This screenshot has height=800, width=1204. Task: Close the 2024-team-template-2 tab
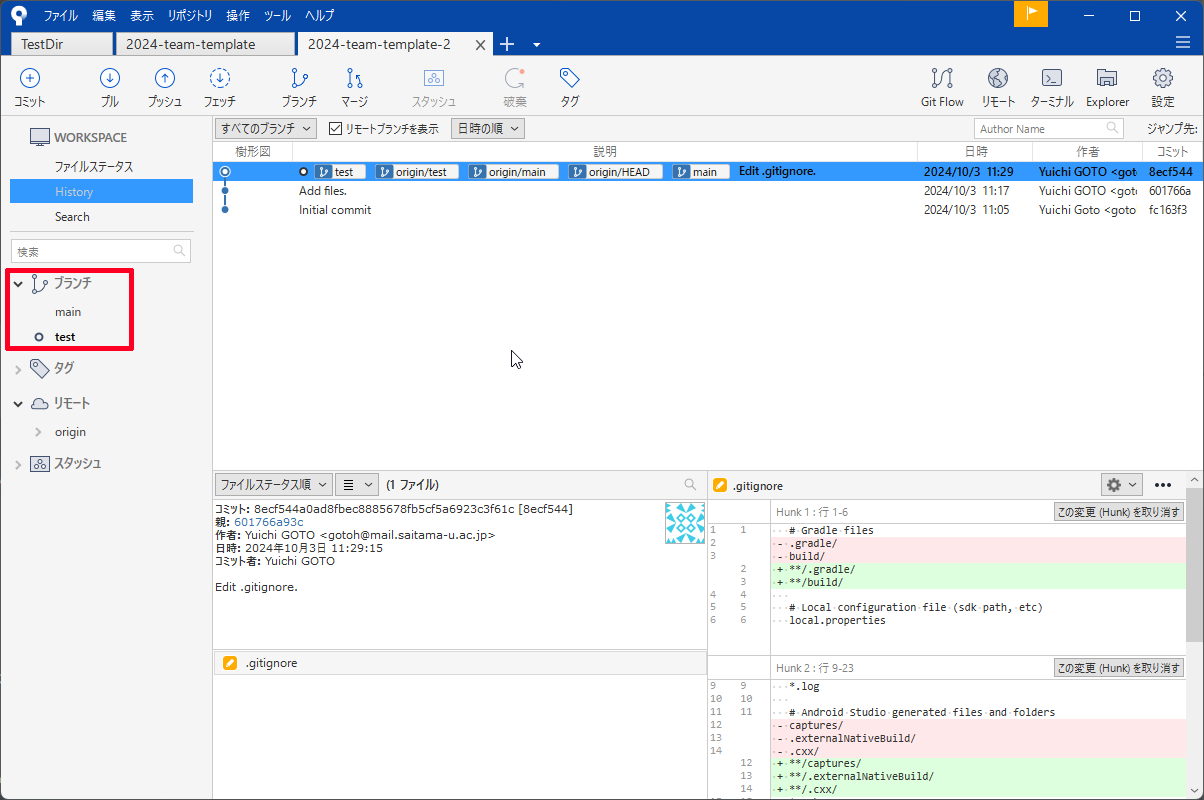click(481, 45)
